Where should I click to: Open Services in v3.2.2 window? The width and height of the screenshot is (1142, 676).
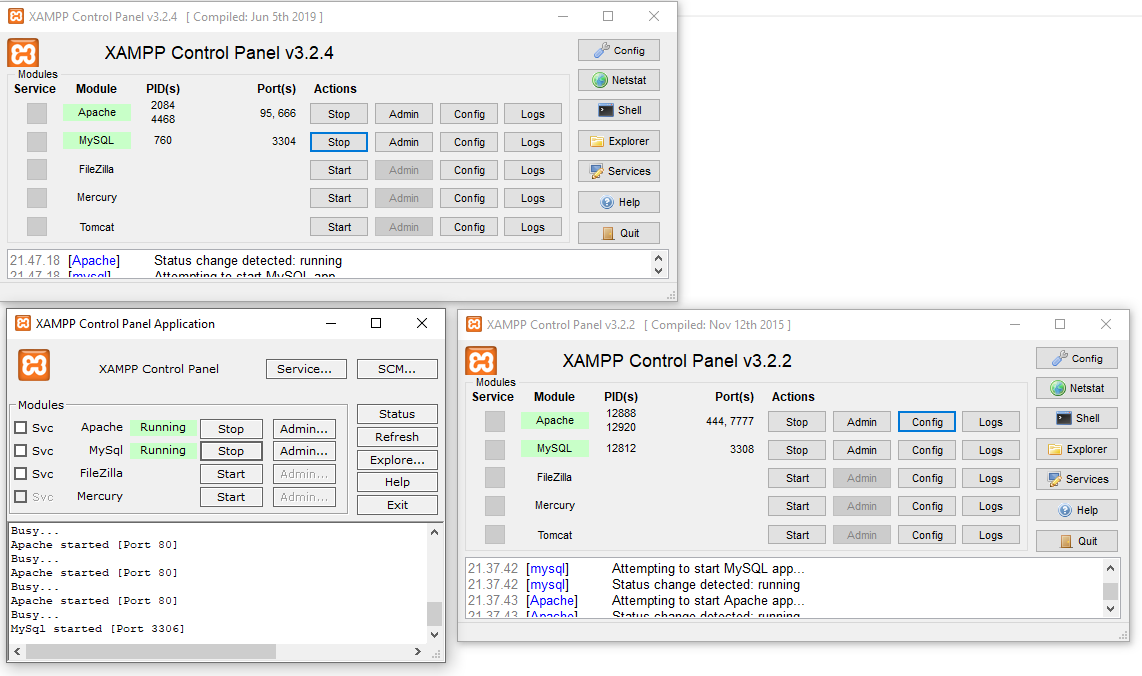[x=1077, y=479]
